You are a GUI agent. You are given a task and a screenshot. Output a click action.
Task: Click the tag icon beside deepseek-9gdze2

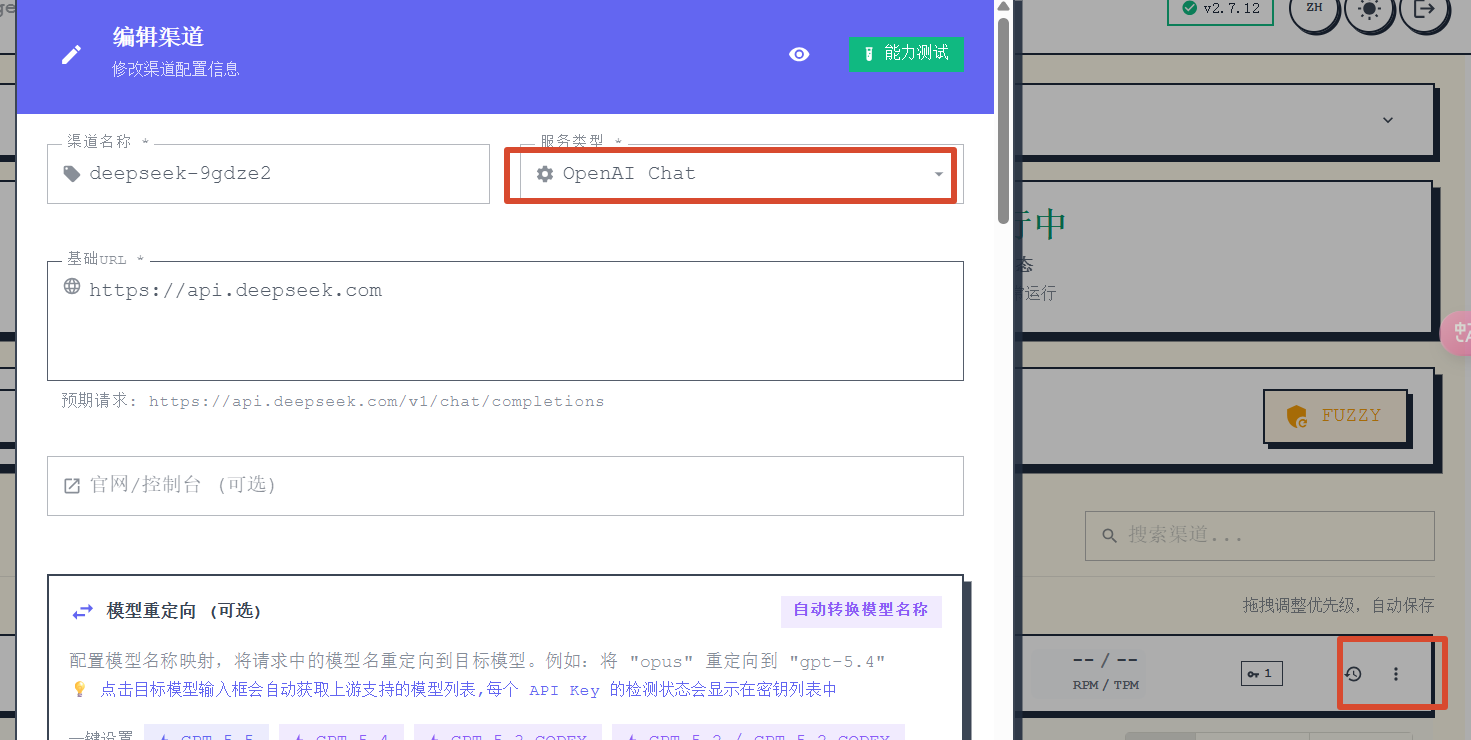click(x=72, y=174)
